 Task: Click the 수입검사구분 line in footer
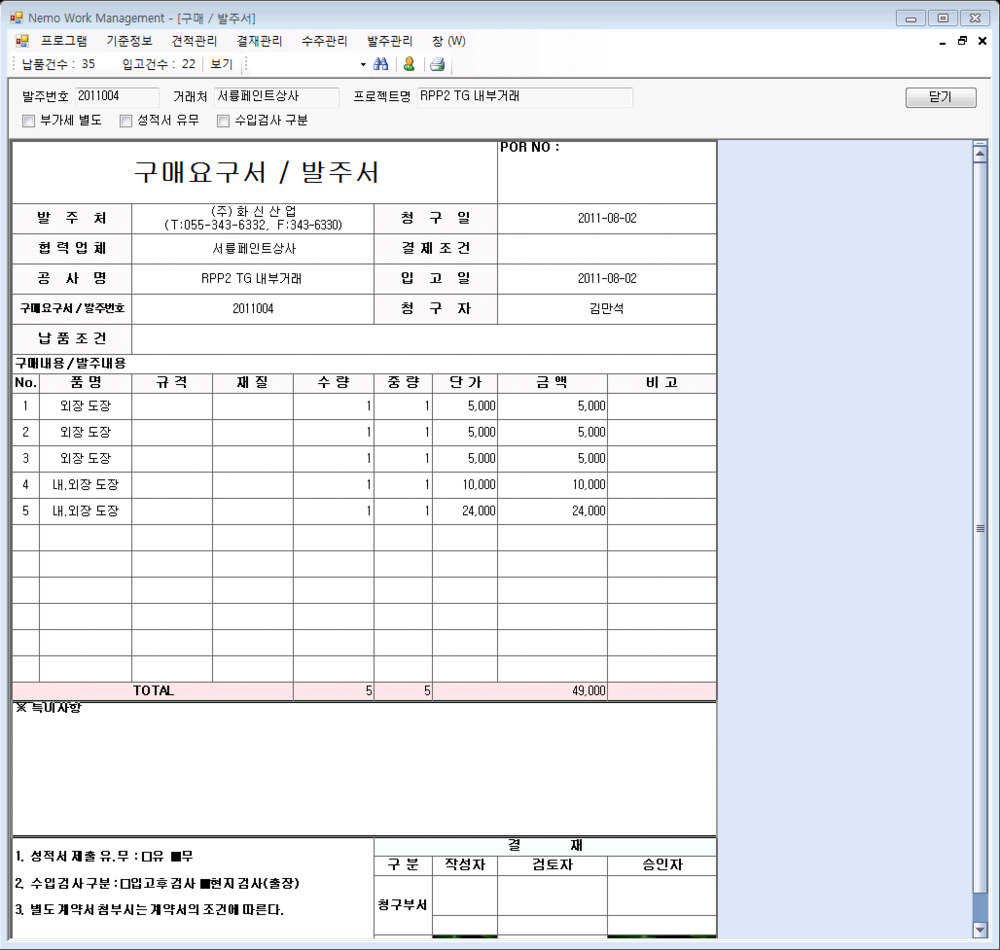tap(157, 883)
